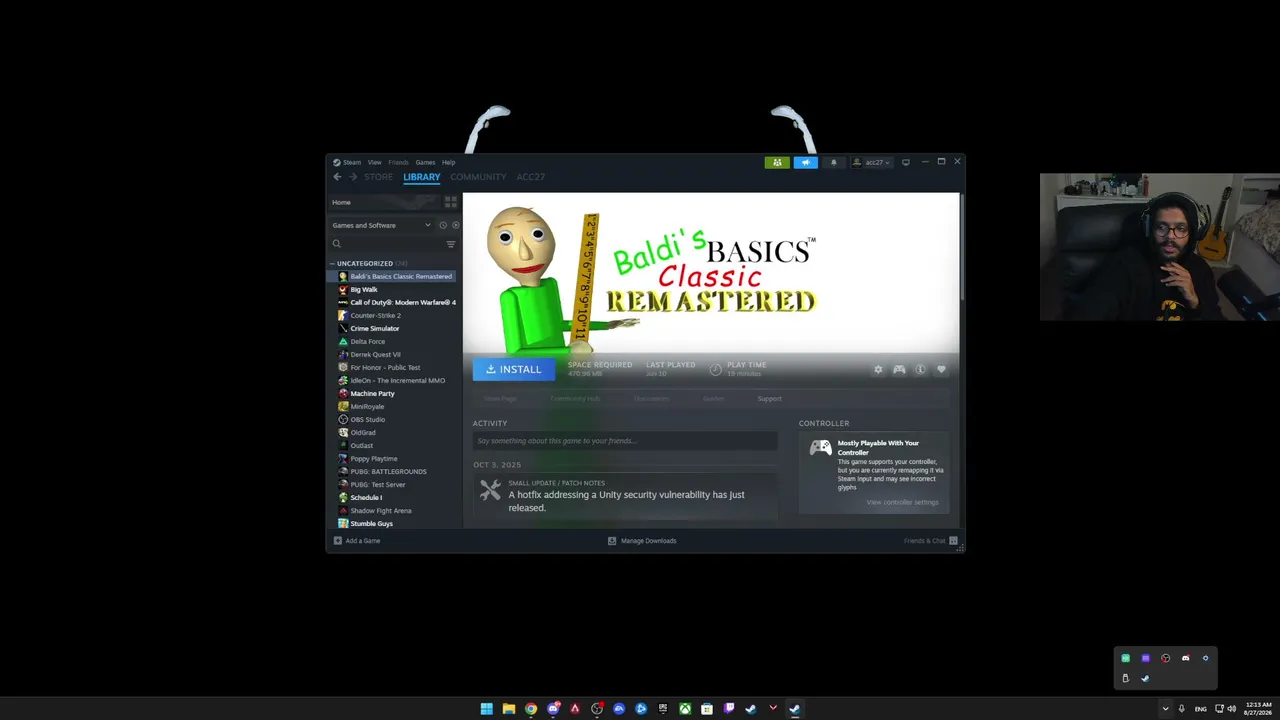Viewport: 1280px width, 720px height.
Task: Open the Help menu
Action: tap(448, 162)
